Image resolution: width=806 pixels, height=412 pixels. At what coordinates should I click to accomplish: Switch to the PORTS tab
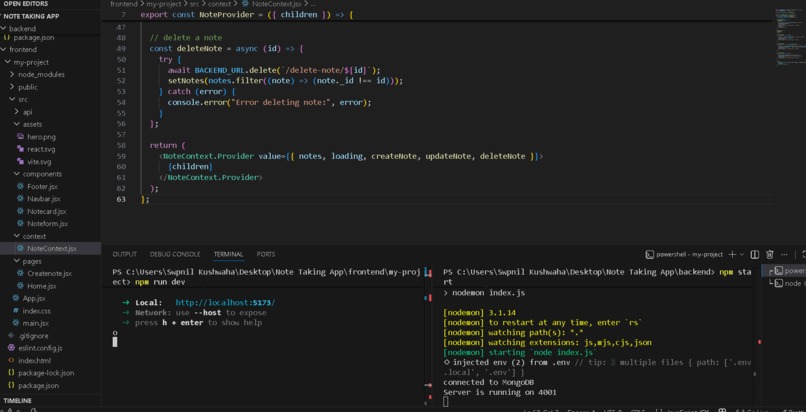266,254
